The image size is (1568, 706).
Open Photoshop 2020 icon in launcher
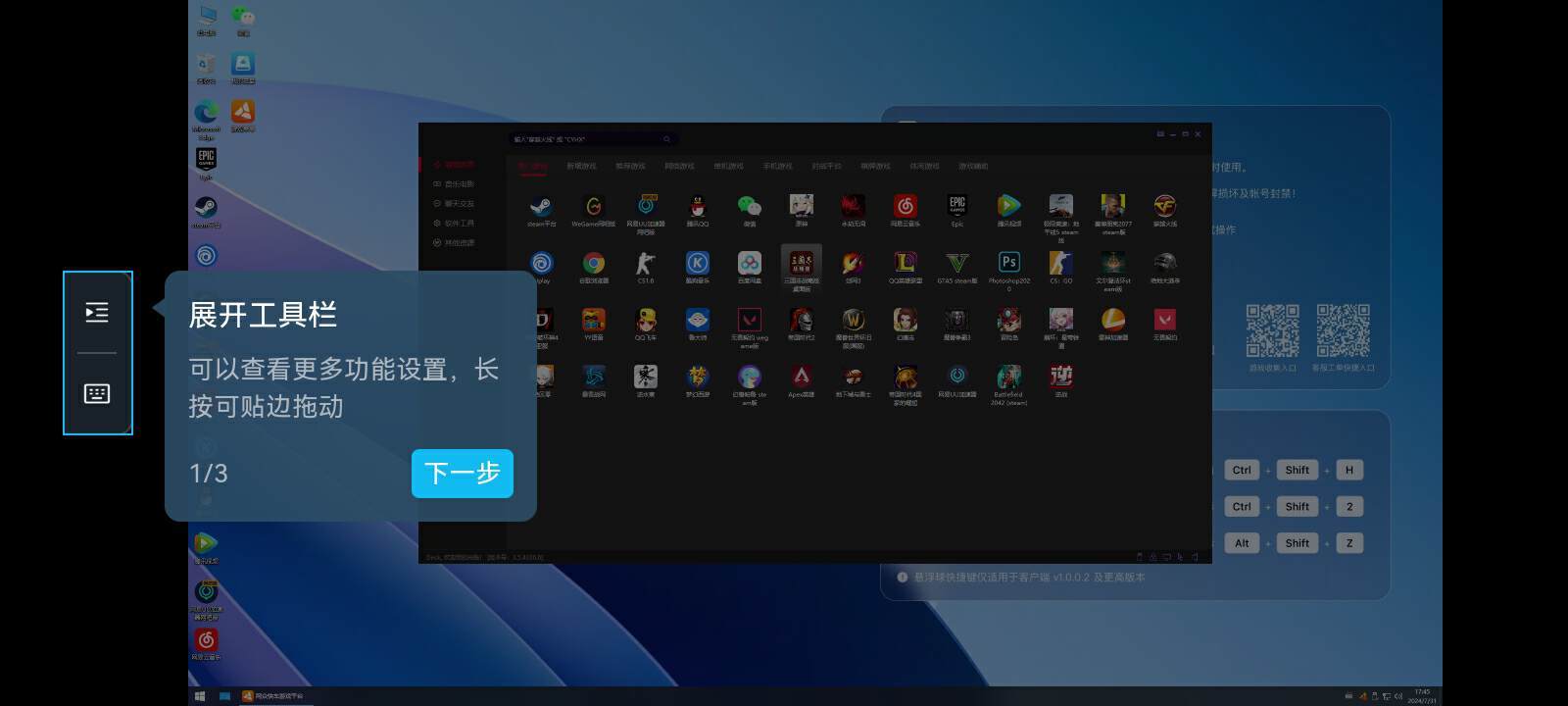pyautogui.click(x=1009, y=263)
